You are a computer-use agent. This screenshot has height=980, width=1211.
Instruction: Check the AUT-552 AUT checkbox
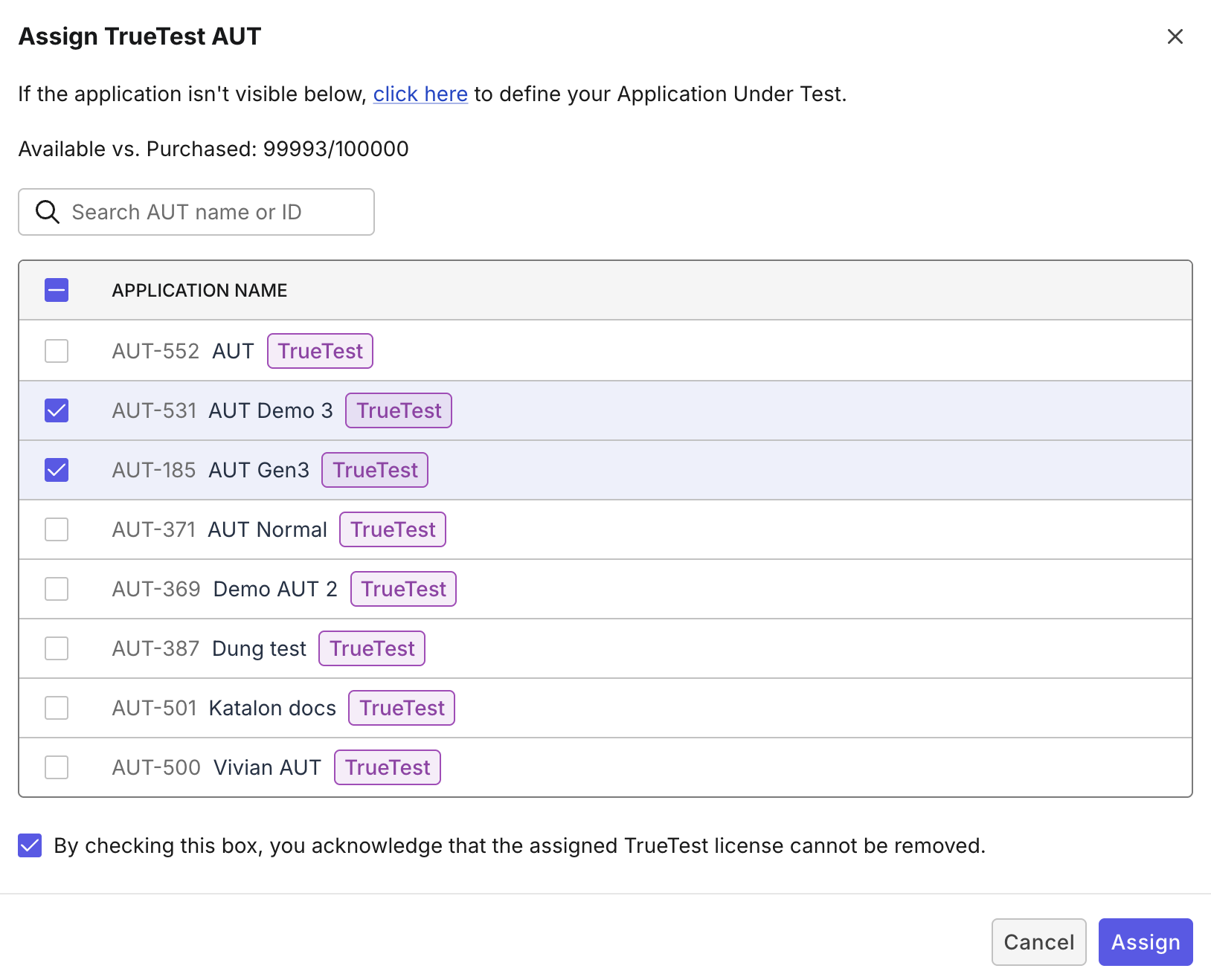click(x=57, y=351)
